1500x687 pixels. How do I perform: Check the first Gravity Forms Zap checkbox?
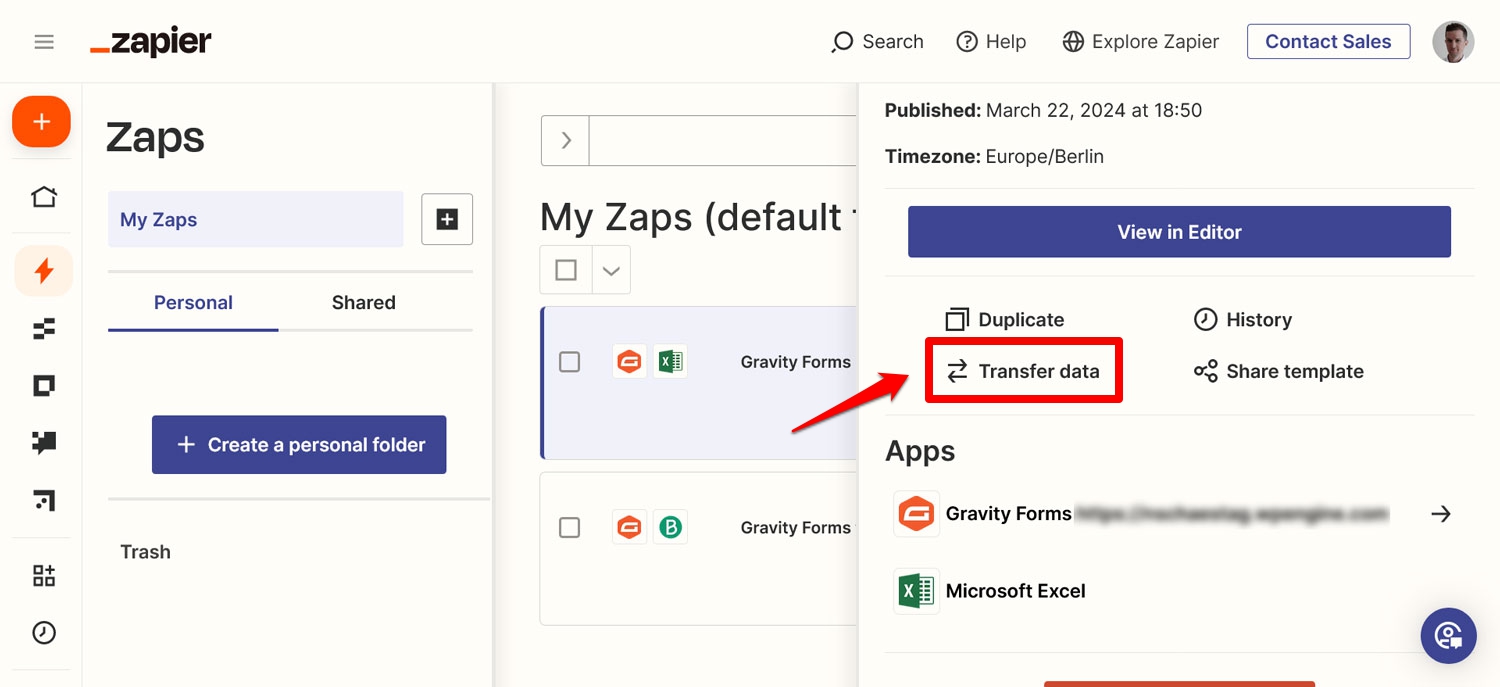[x=569, y=362]
